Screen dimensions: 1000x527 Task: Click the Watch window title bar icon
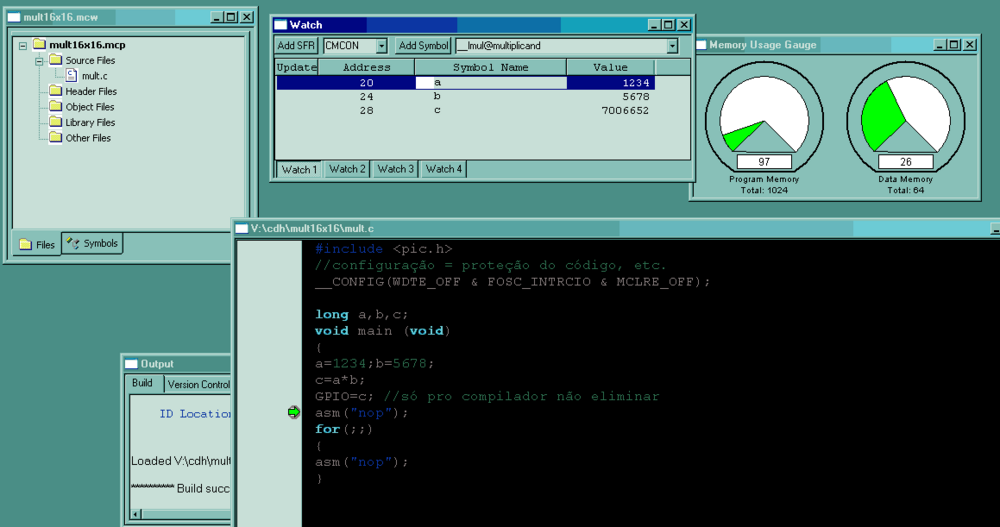click(x=281, y=25)
